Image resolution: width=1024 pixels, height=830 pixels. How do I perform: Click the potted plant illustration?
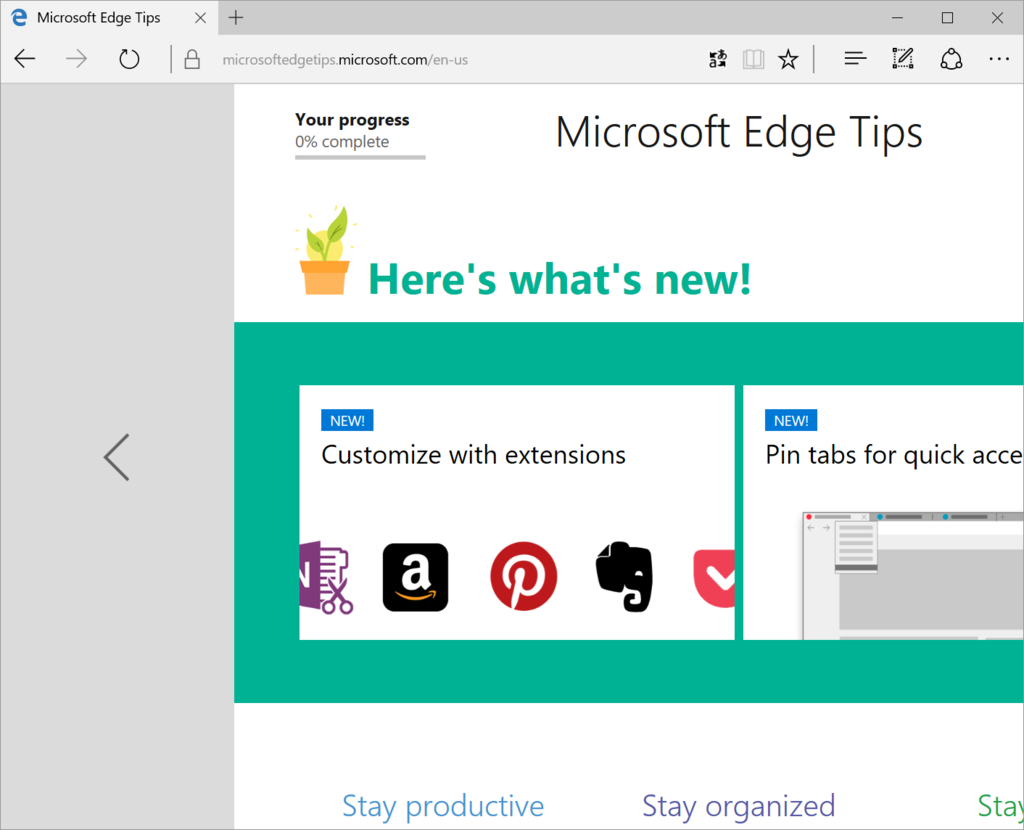pyautogui.click(x=325, y=250)
